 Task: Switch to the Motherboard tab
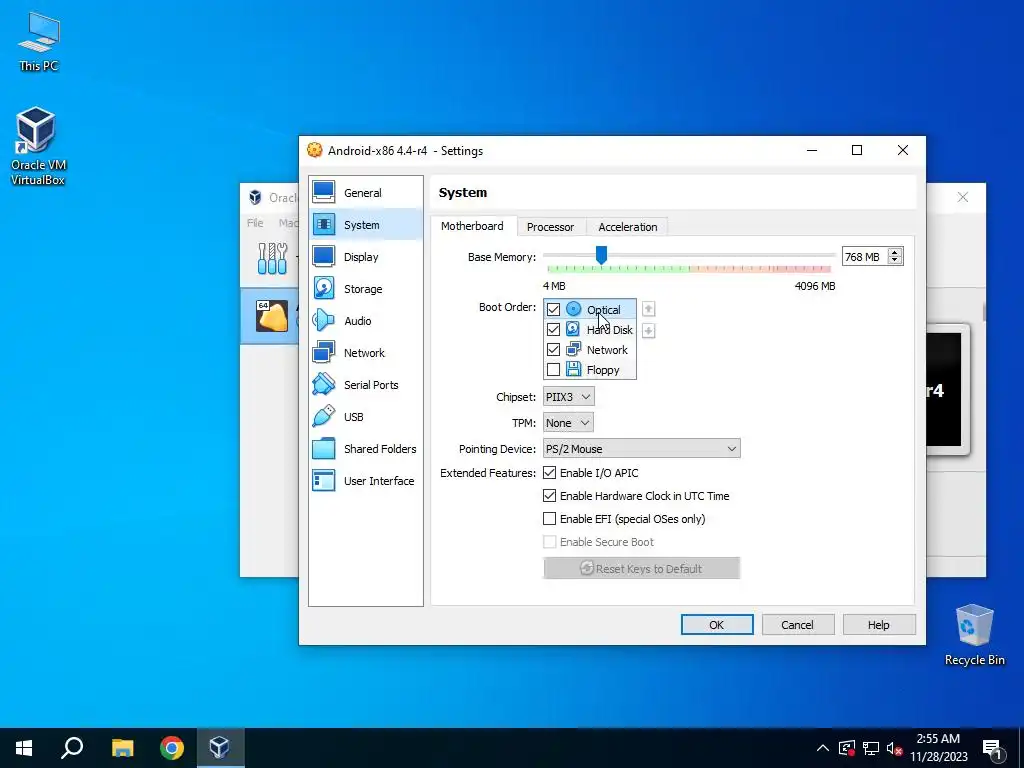(x=472, y=226)
